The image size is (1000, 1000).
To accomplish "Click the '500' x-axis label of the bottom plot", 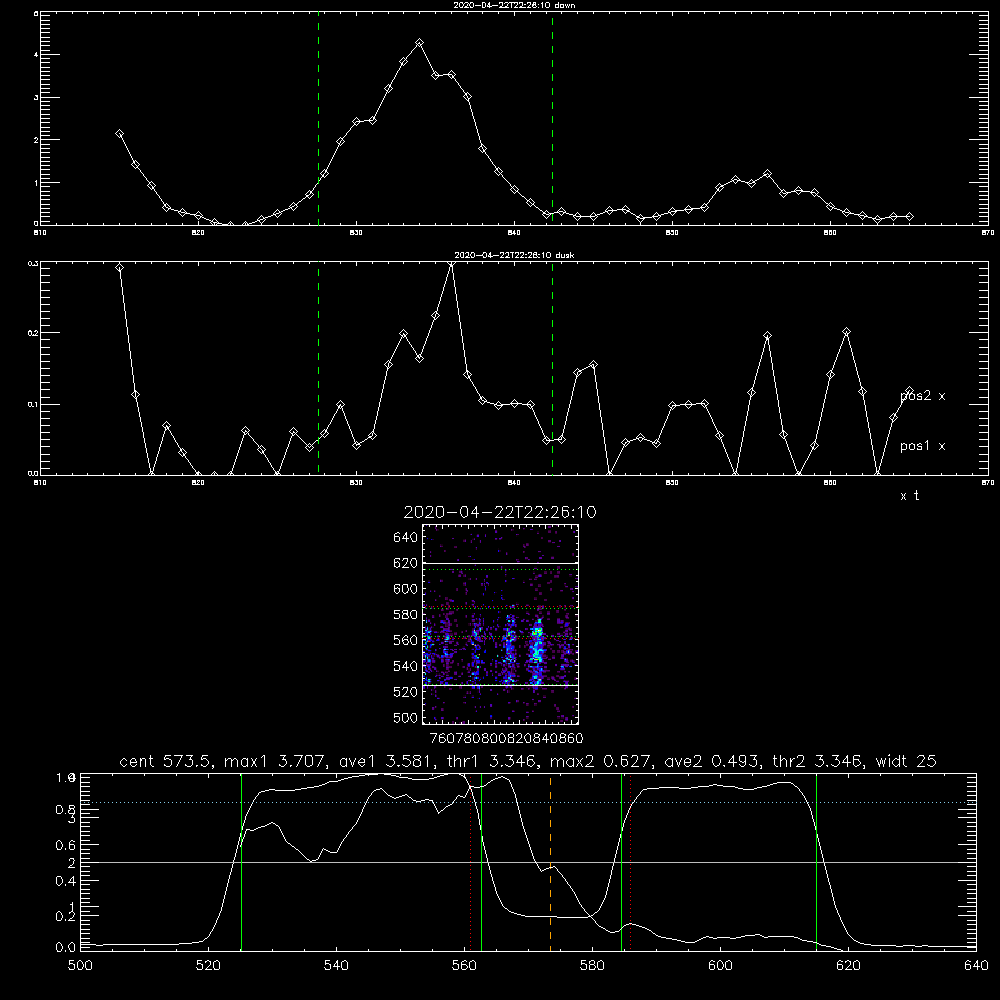I will coord(80,966).
